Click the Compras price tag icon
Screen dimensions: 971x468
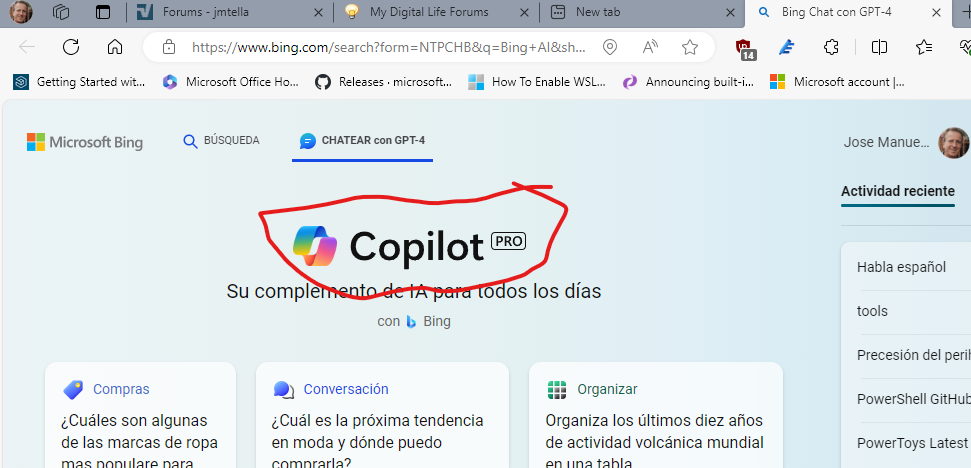coord(72,389)
